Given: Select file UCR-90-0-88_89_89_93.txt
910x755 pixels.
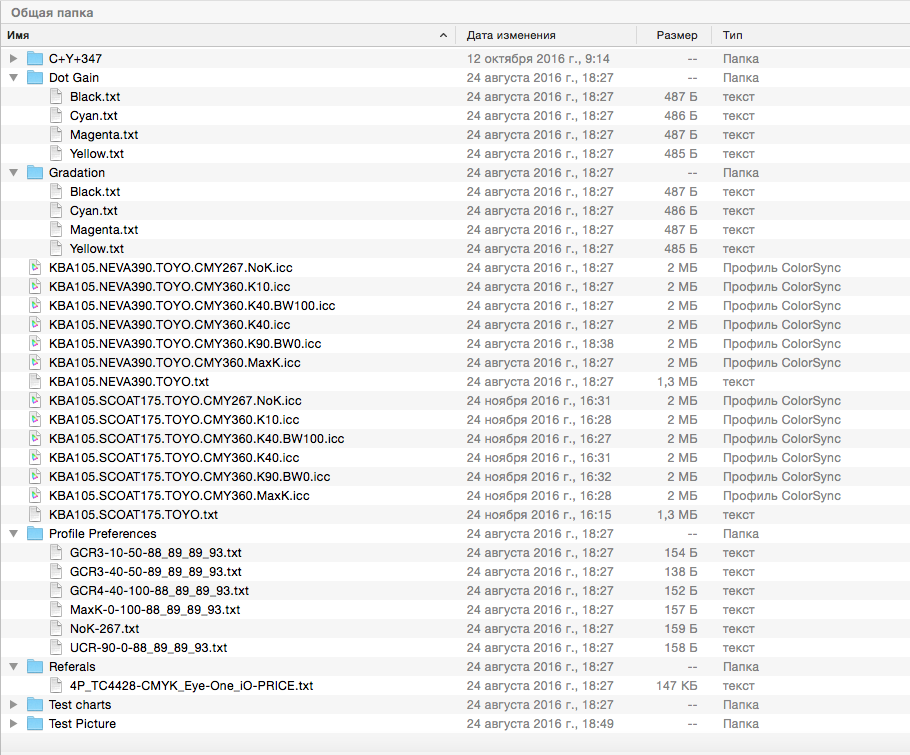Looking at the screenshot, I should (149, 648).
